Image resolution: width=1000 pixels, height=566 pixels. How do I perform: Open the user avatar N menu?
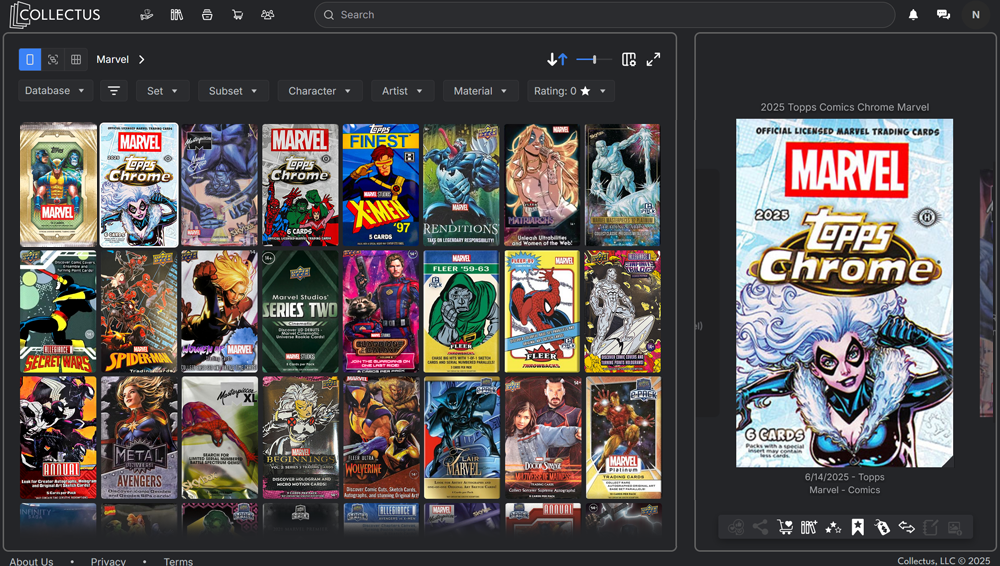975,15
